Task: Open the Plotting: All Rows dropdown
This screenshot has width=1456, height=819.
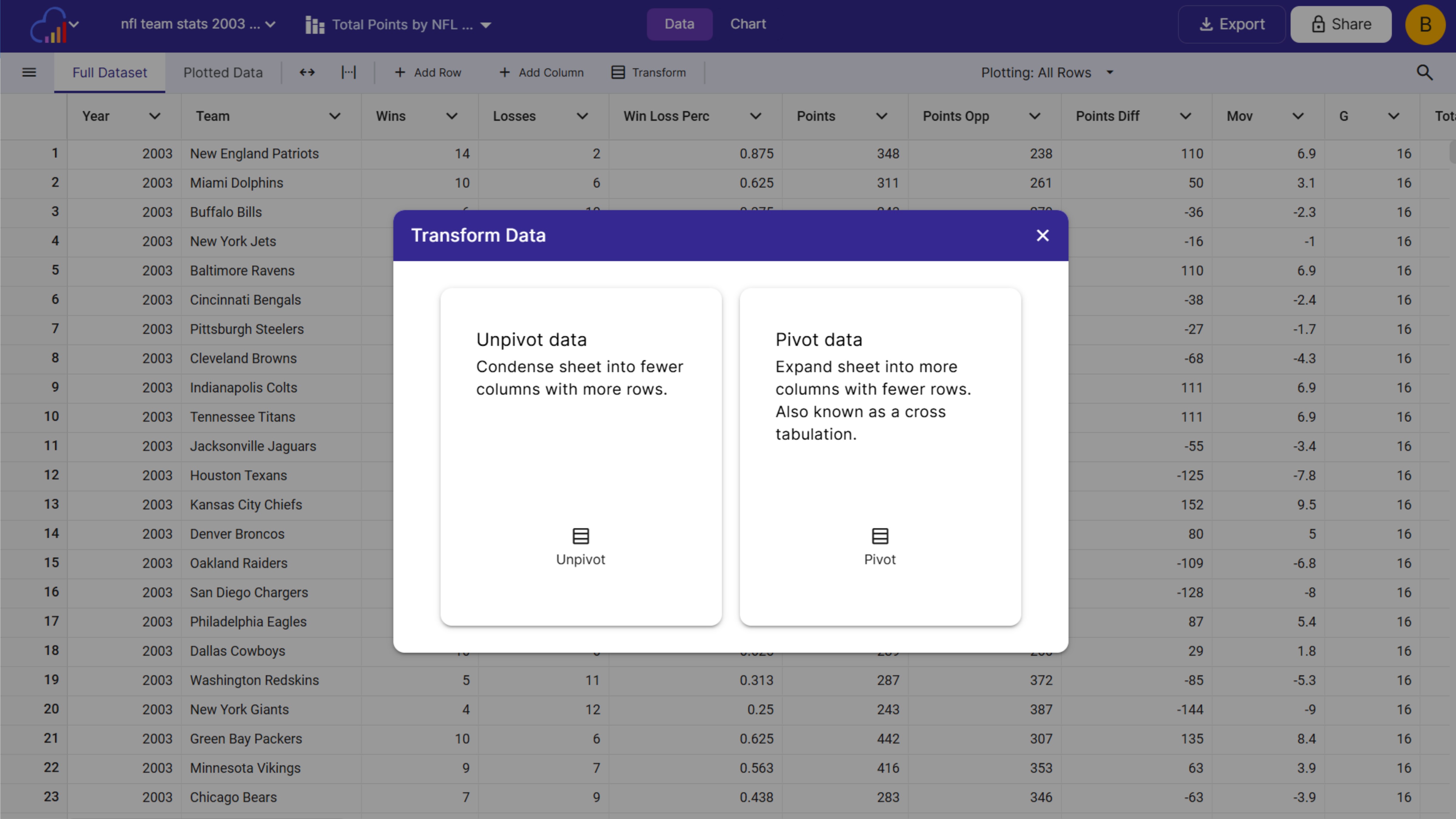Action: tap(1110, 72)
